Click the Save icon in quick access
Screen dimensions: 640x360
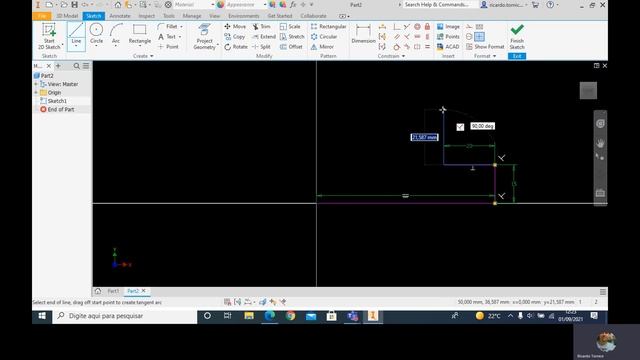pyautogui.click(x=74, y=5)
